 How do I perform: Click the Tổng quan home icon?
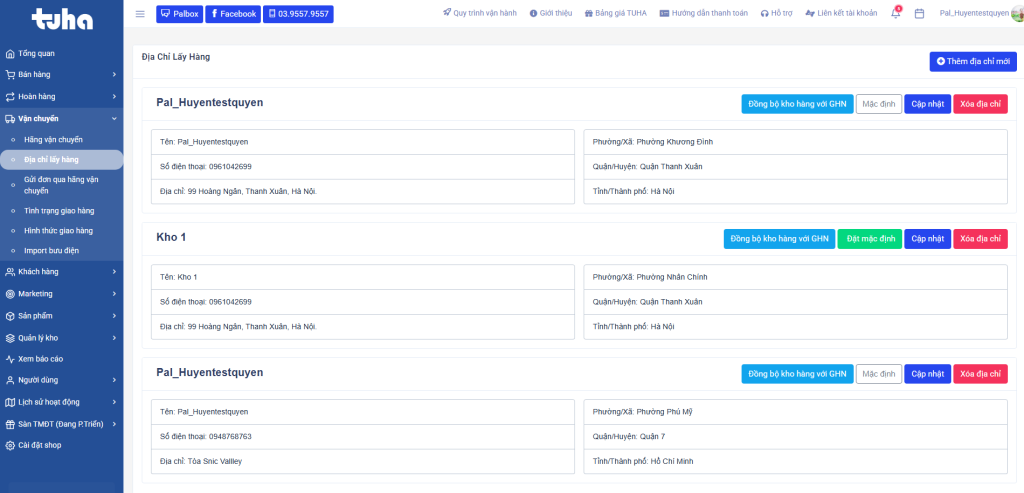click(x=10, y=53)
